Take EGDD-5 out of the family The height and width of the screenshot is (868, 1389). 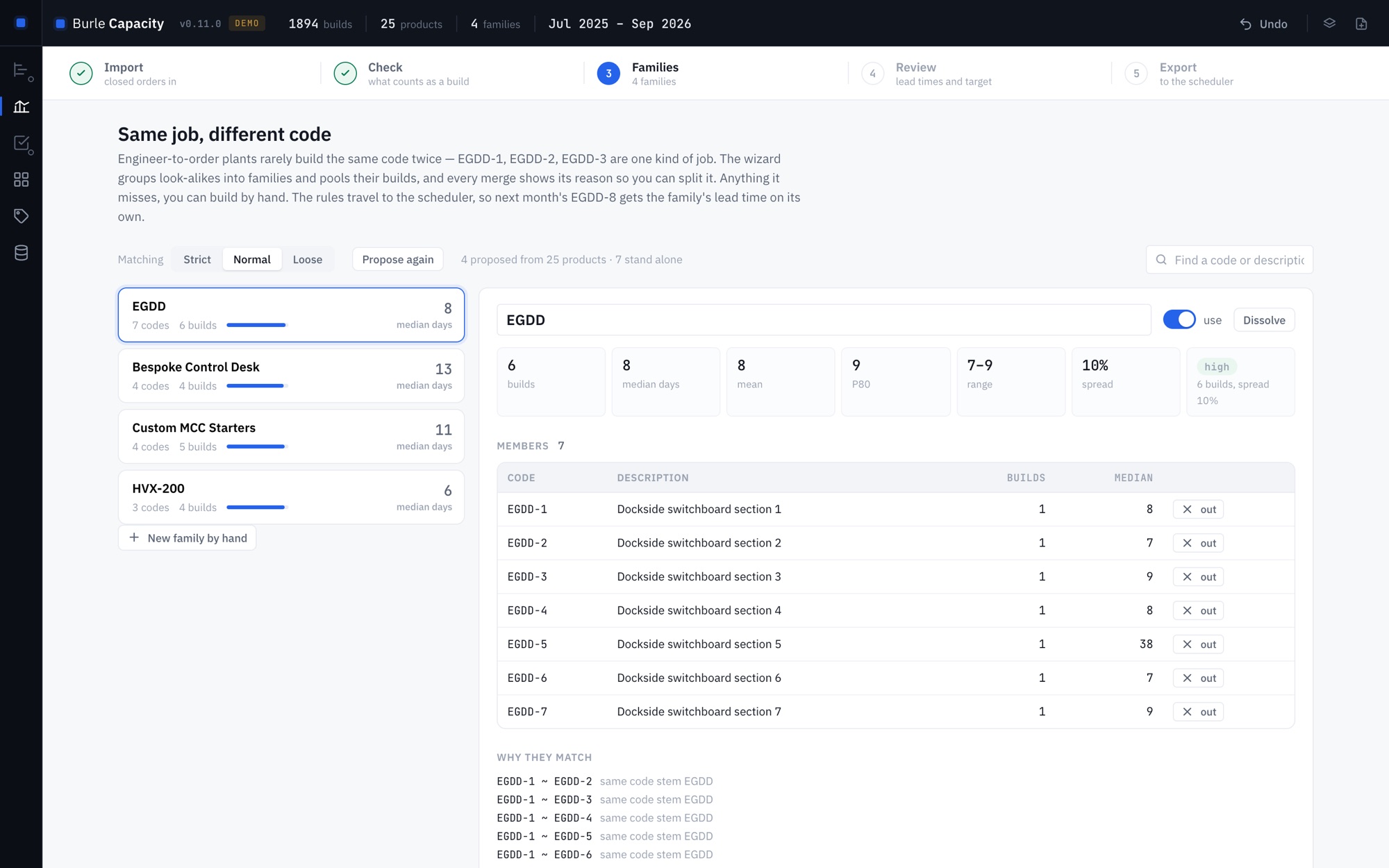click(x=1198, y=644)
